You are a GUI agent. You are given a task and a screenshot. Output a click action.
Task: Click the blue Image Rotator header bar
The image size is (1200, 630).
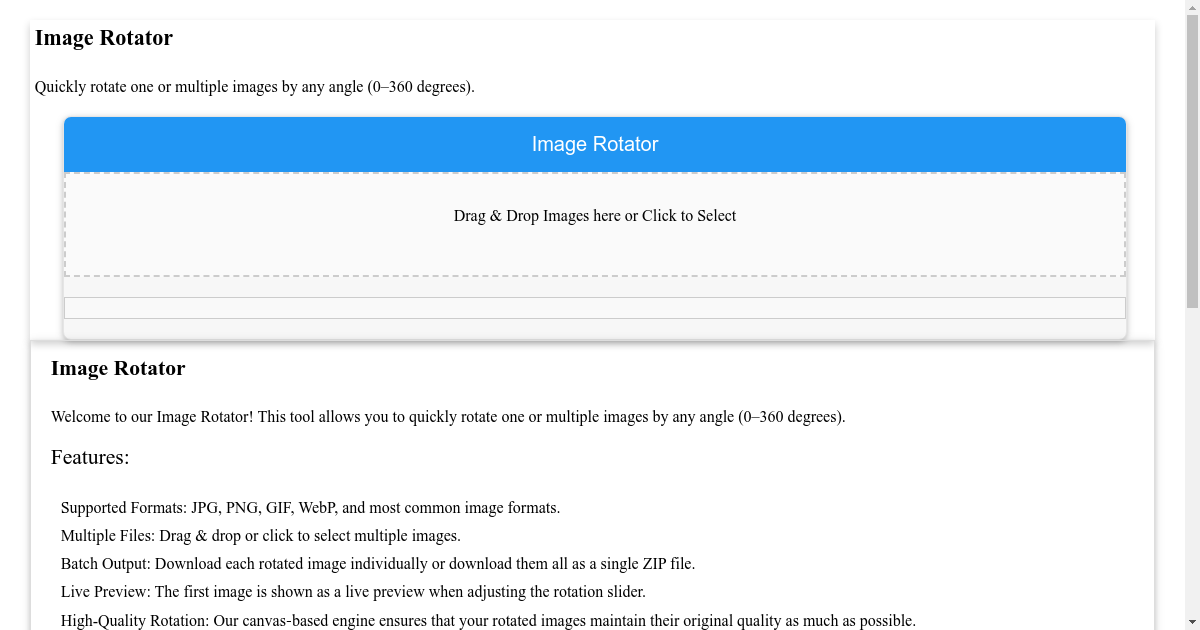point(595,144)
